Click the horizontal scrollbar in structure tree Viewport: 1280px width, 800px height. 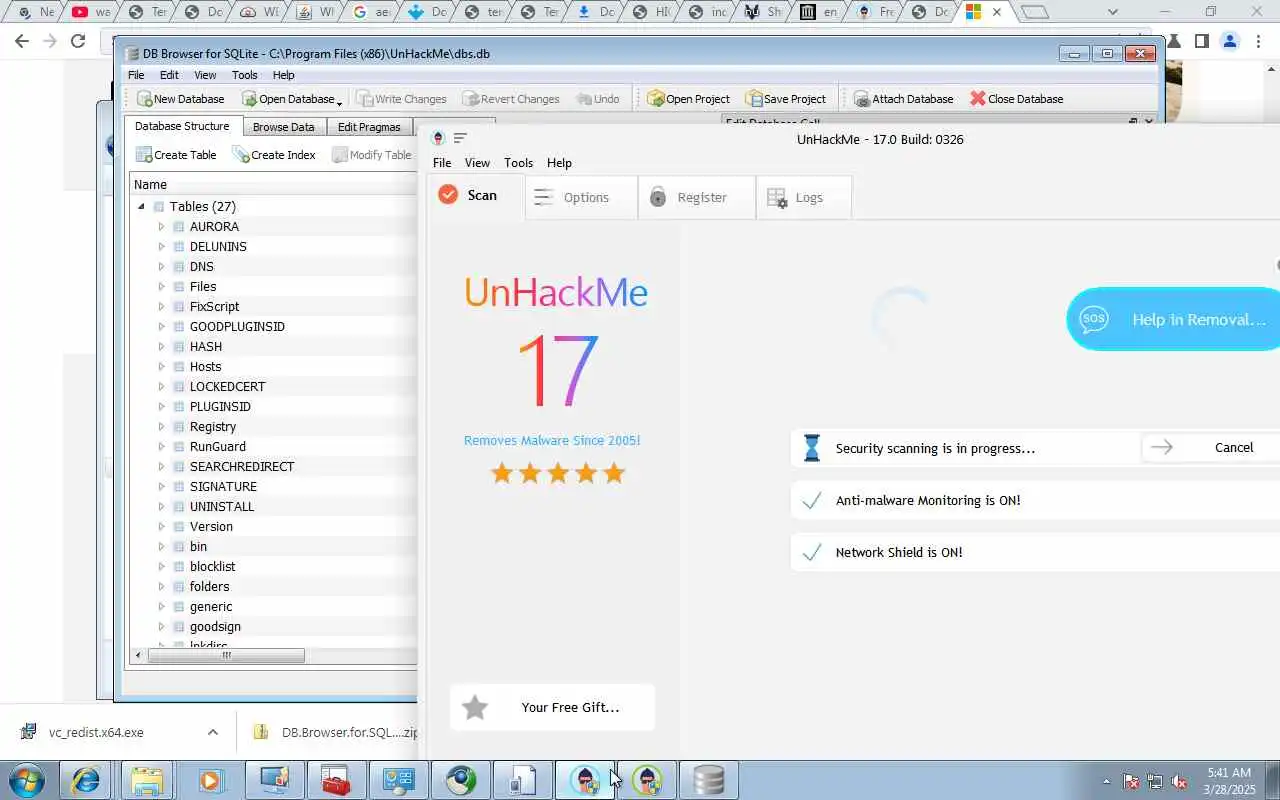tap(226, 656)
